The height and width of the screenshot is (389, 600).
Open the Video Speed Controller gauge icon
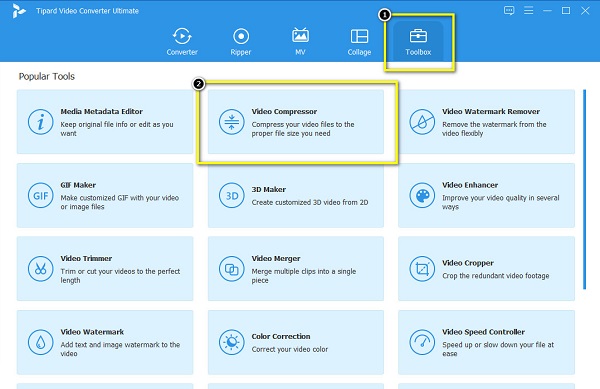click(x=422, y=342)
